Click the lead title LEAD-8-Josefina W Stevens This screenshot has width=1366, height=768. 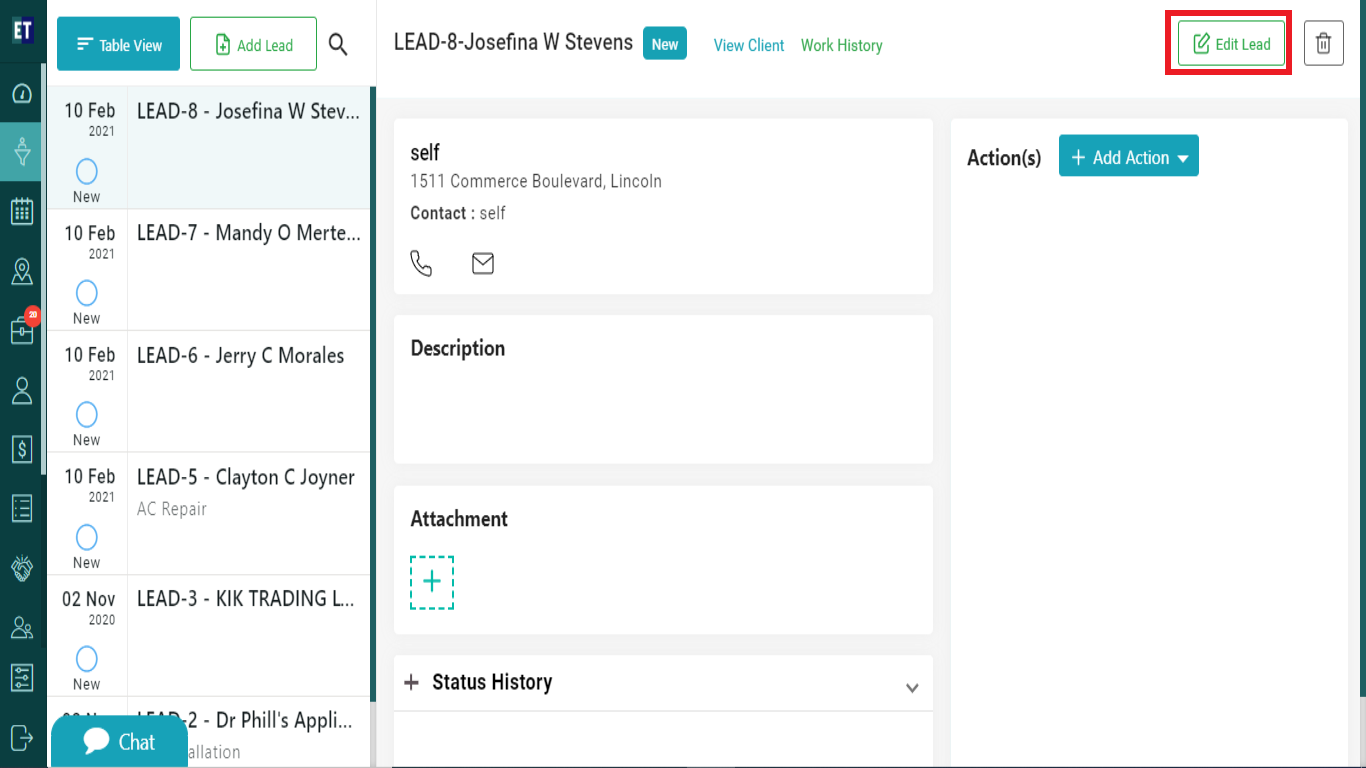(513, 42)
